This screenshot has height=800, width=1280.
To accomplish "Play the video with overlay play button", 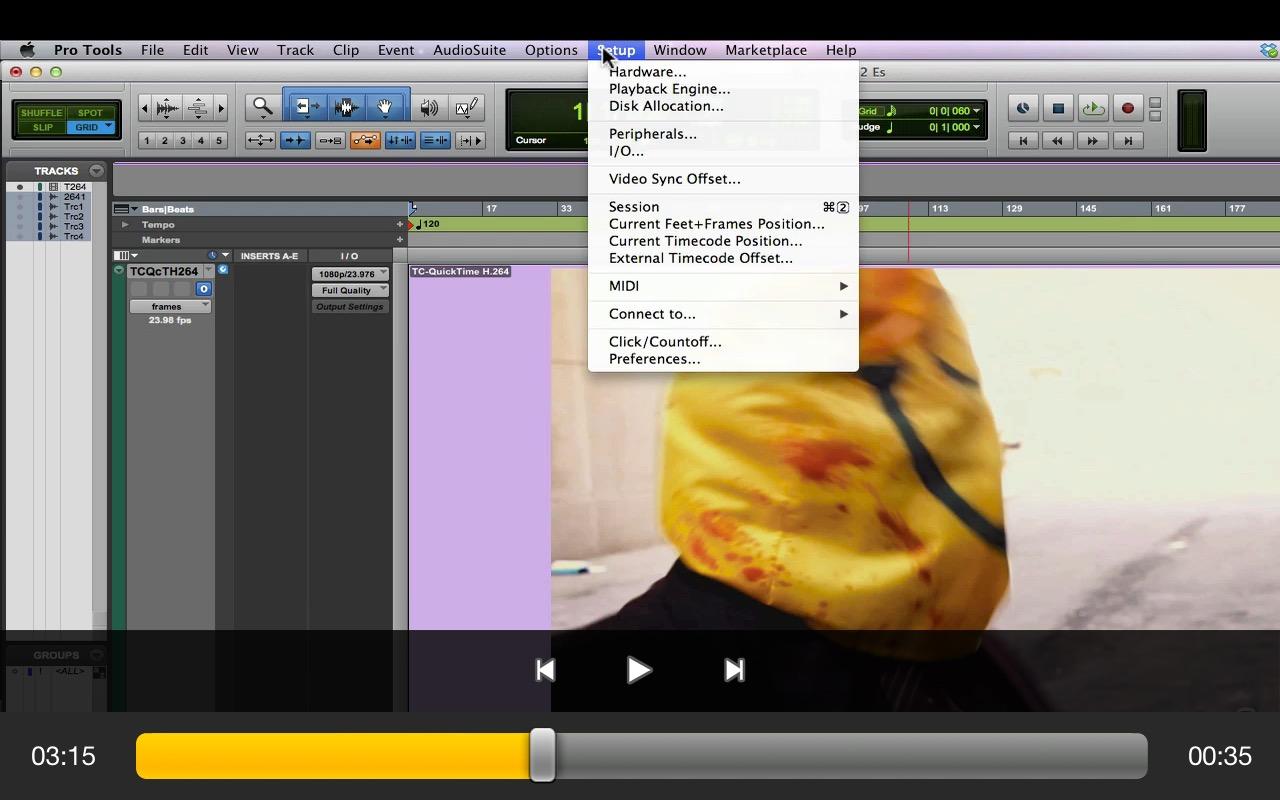I will (x=638, y=670).
